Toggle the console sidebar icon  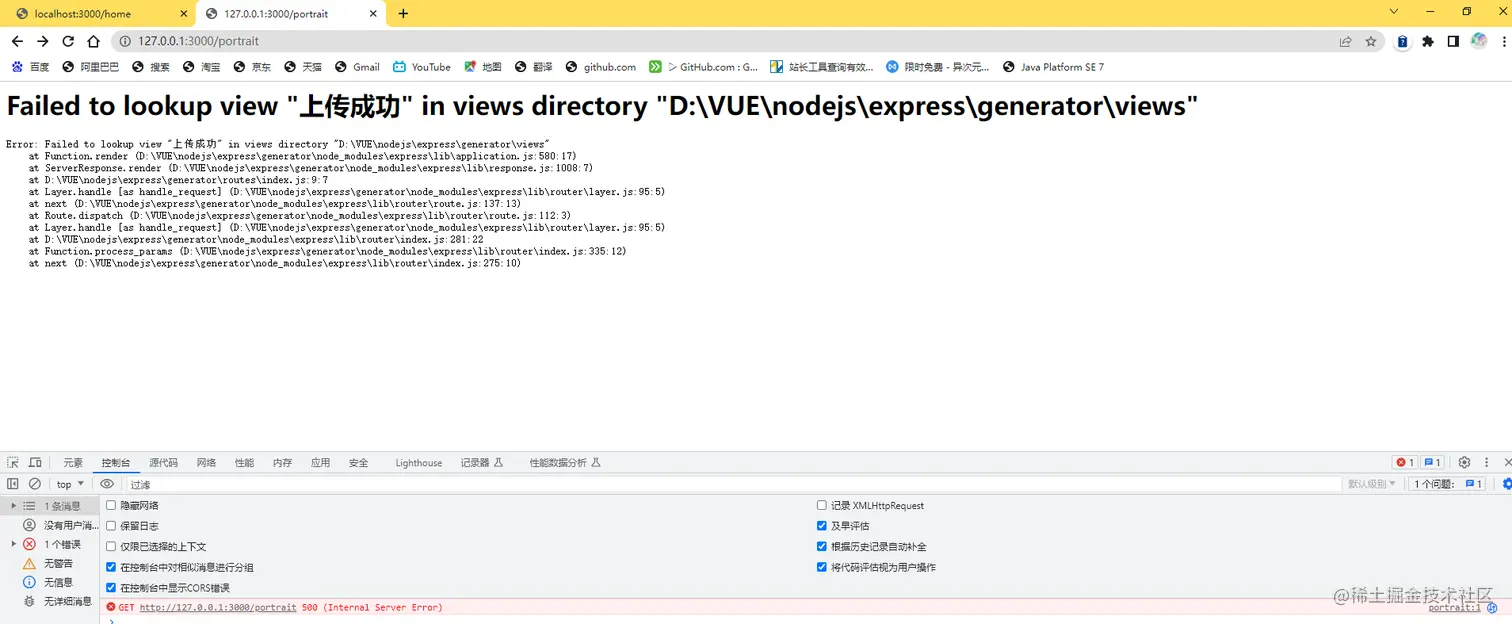click(13, 484)
